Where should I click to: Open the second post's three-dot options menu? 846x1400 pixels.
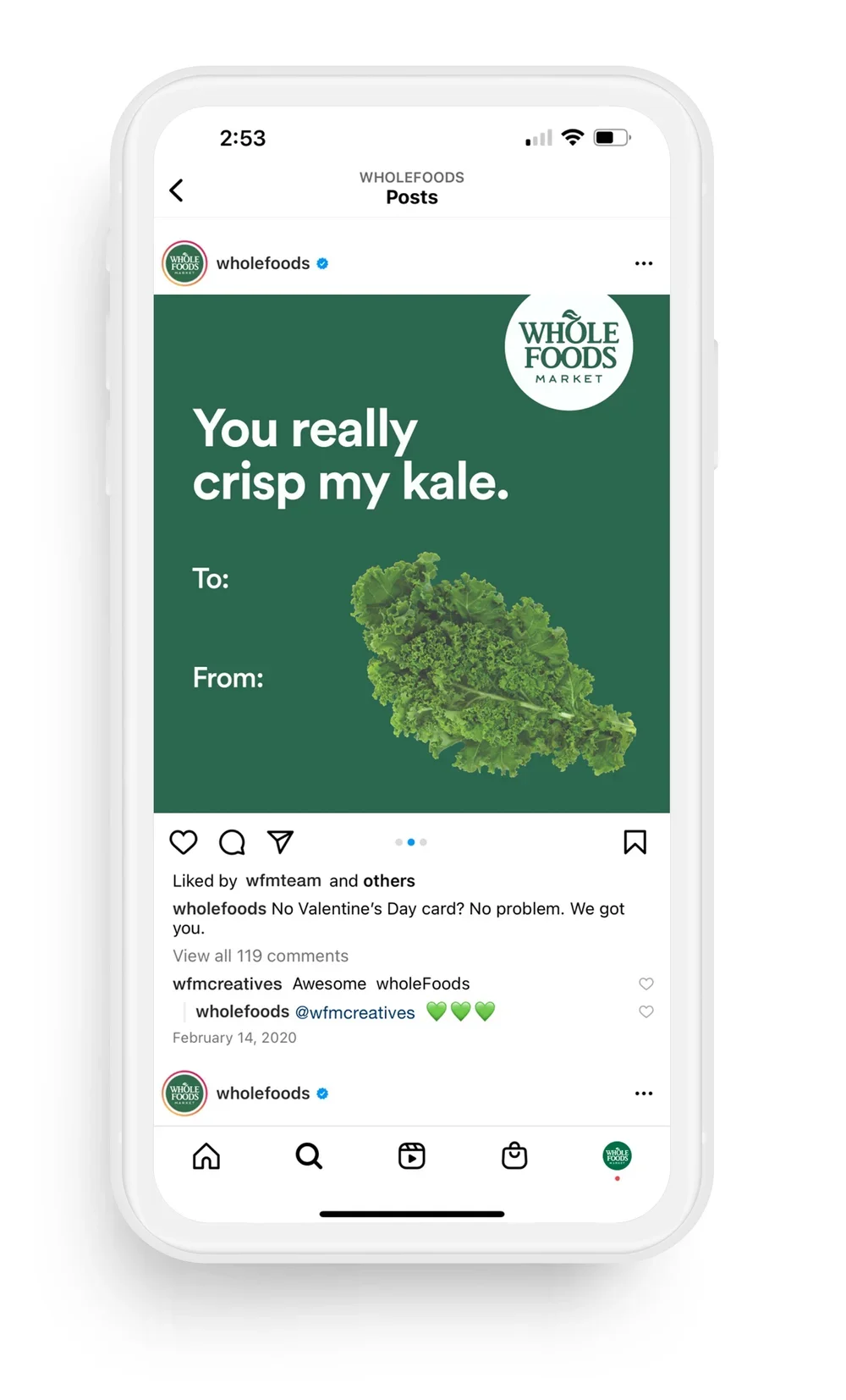[644, 1093]
